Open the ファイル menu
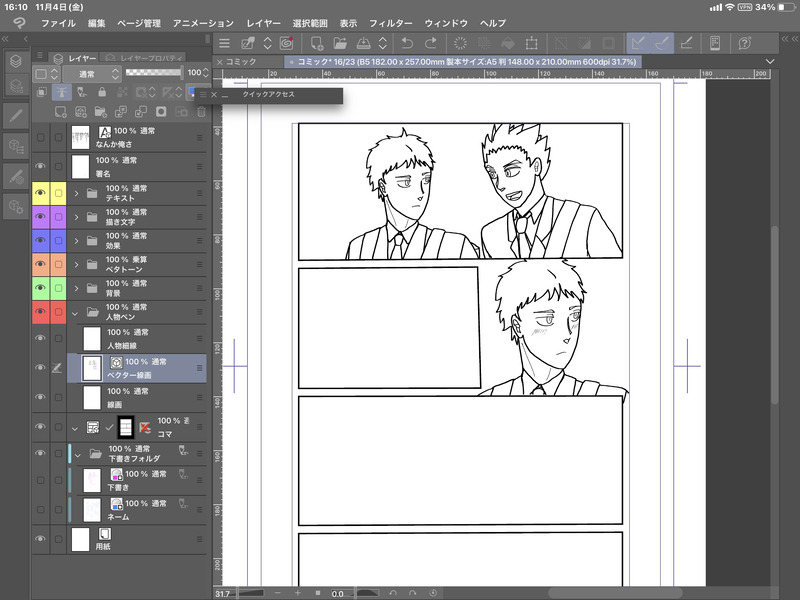The width and height of the screenshot is (800, 600). [x=58, y=23]
